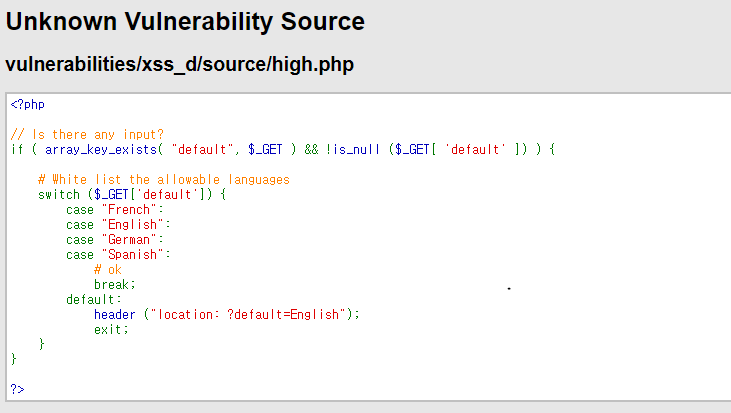Click the '// Is there any input?' comment
This screenshot has height=413, width=731.
pyautogui.click(x=87, y=135)
